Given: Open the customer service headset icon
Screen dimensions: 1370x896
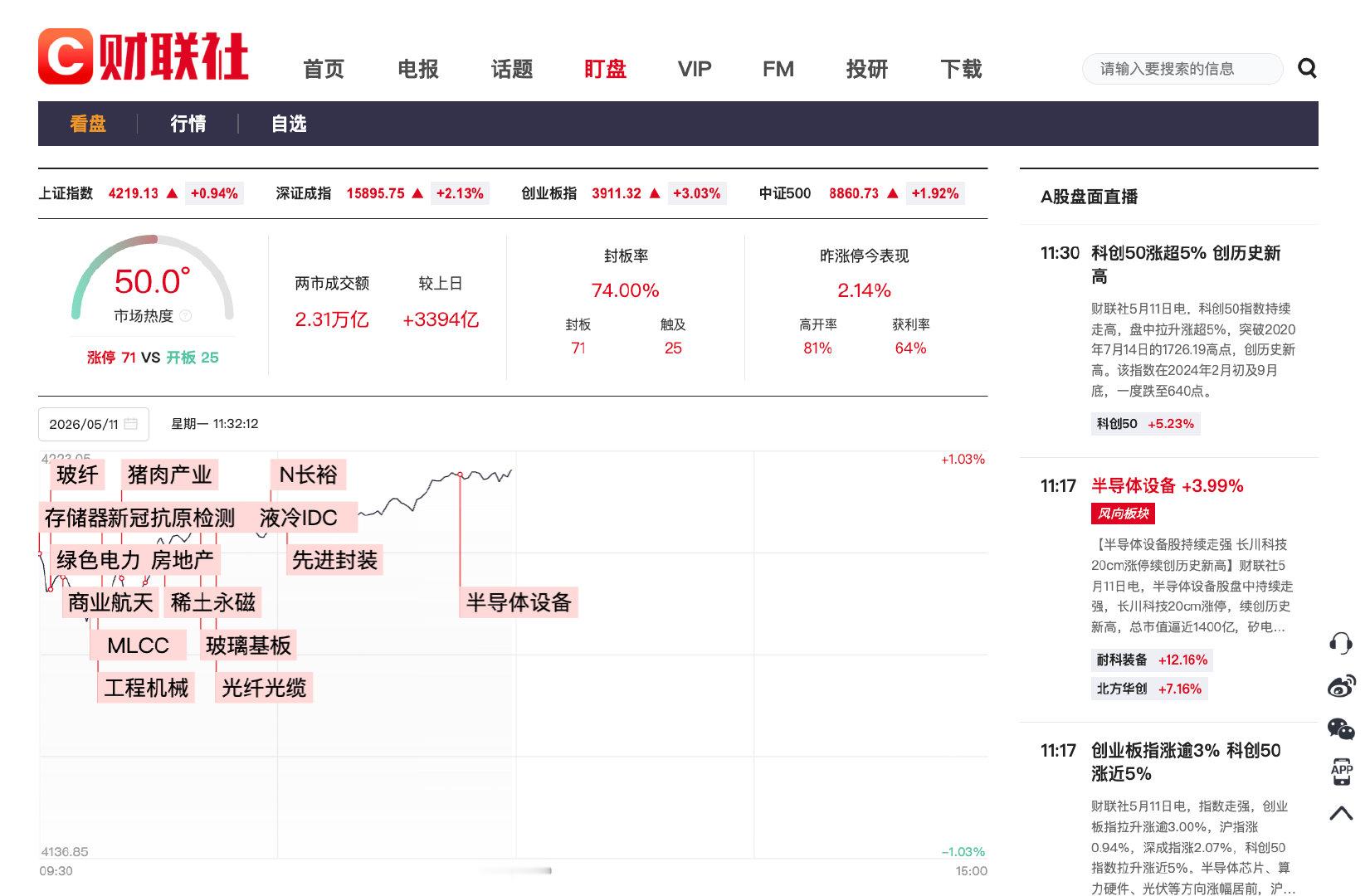Looking at the screenshot, I should [x=1341, y=643].
